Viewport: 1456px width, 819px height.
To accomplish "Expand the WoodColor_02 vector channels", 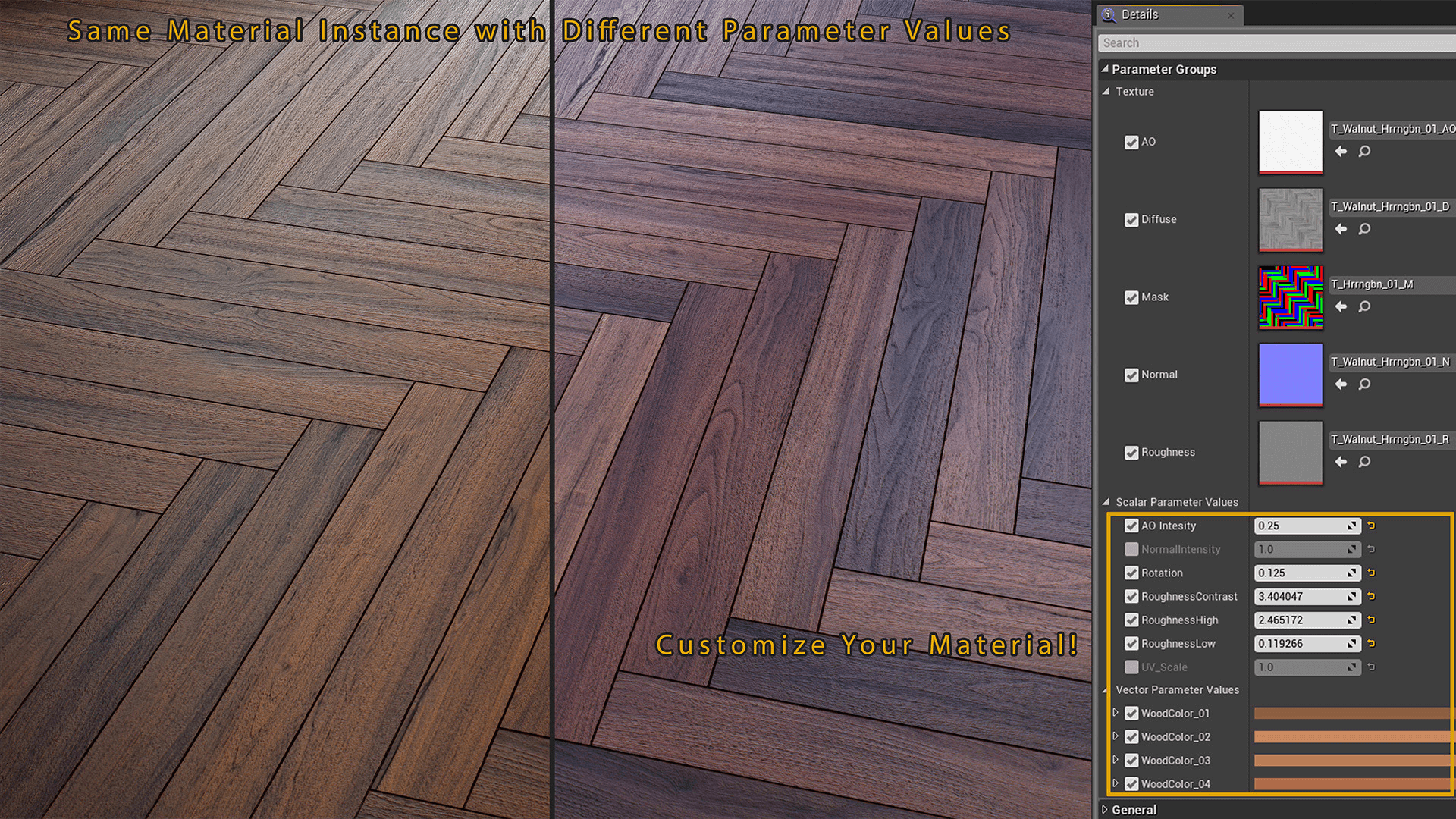I will click(1116, 736).
